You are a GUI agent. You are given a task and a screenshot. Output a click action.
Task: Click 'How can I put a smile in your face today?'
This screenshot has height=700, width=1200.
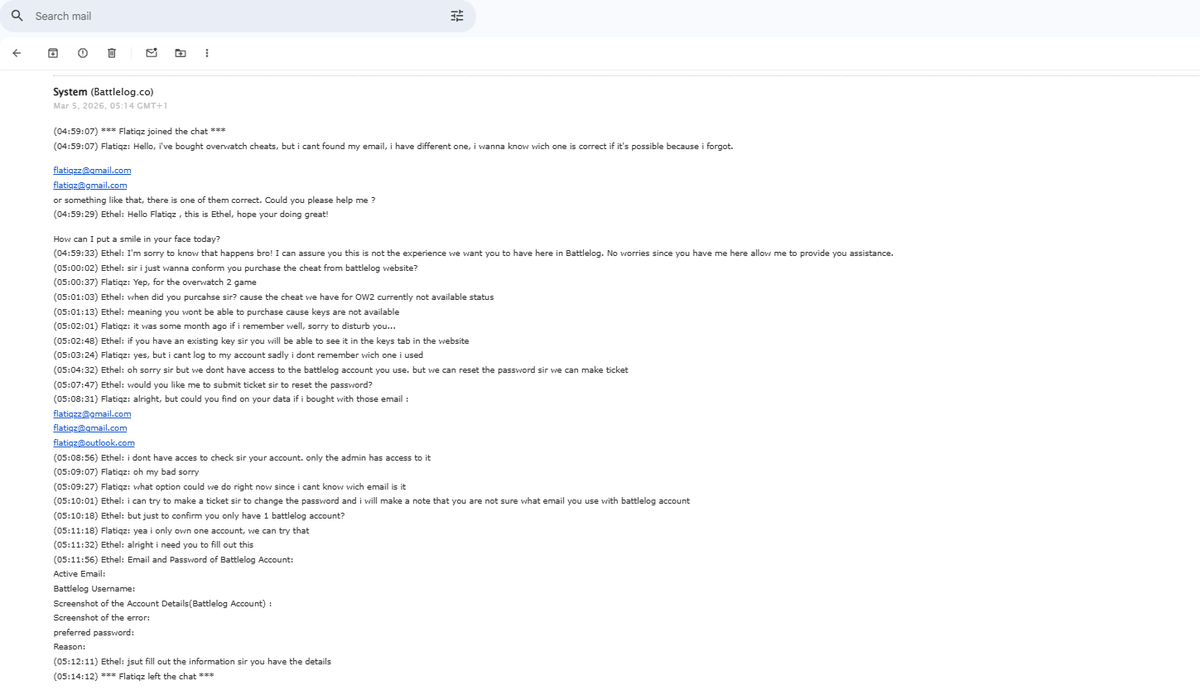(137, 239)
